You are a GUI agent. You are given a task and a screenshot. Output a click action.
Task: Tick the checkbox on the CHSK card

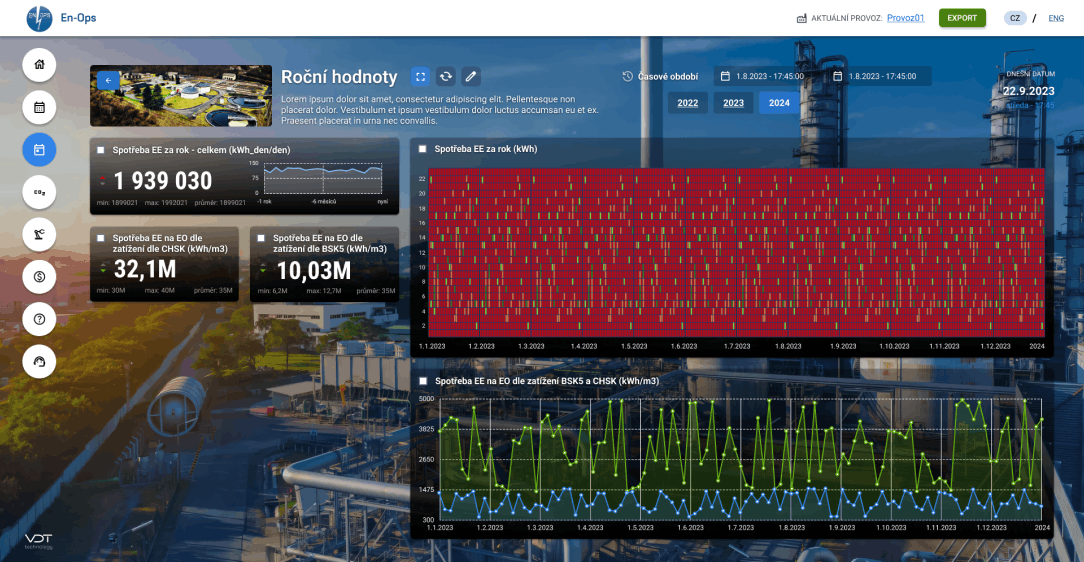point(101,238)
